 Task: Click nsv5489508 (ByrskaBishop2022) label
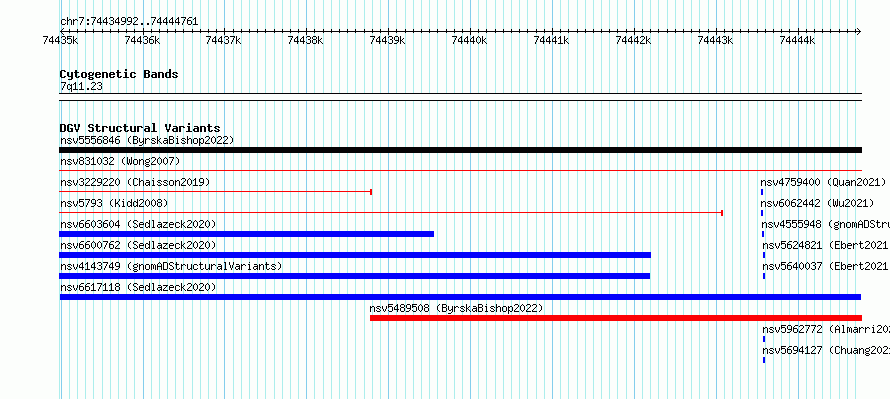click(456, 308)
